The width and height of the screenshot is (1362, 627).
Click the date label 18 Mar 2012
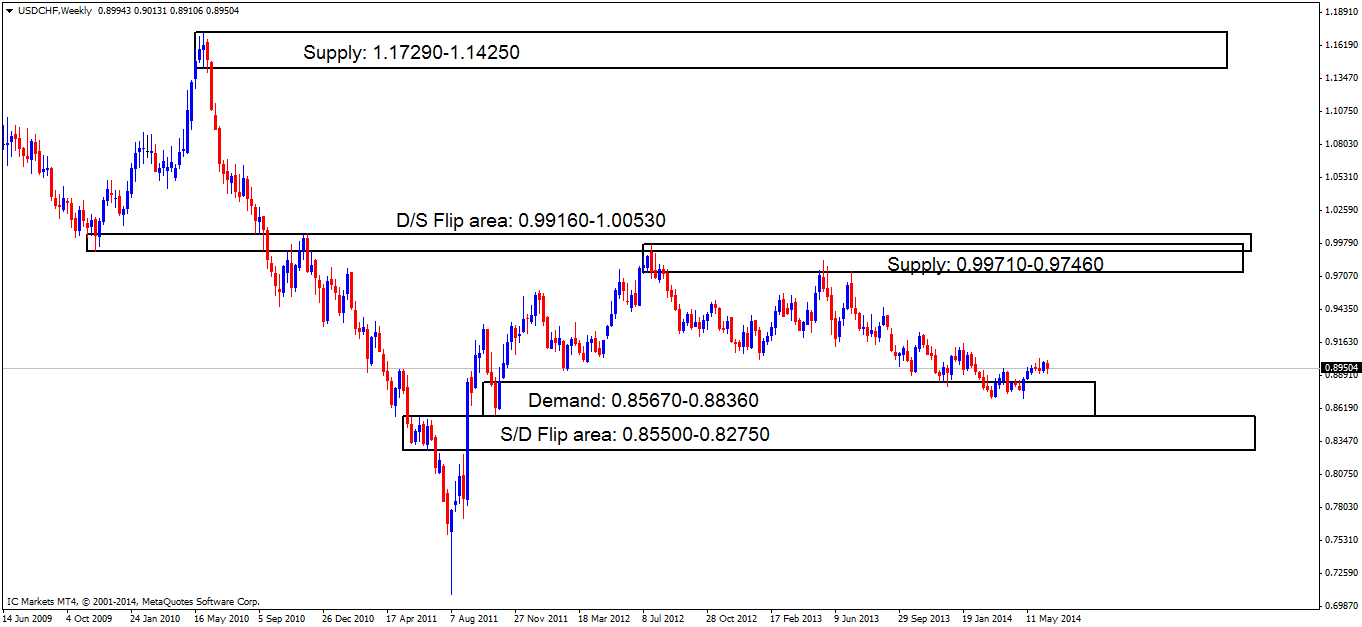pos(605,618)
